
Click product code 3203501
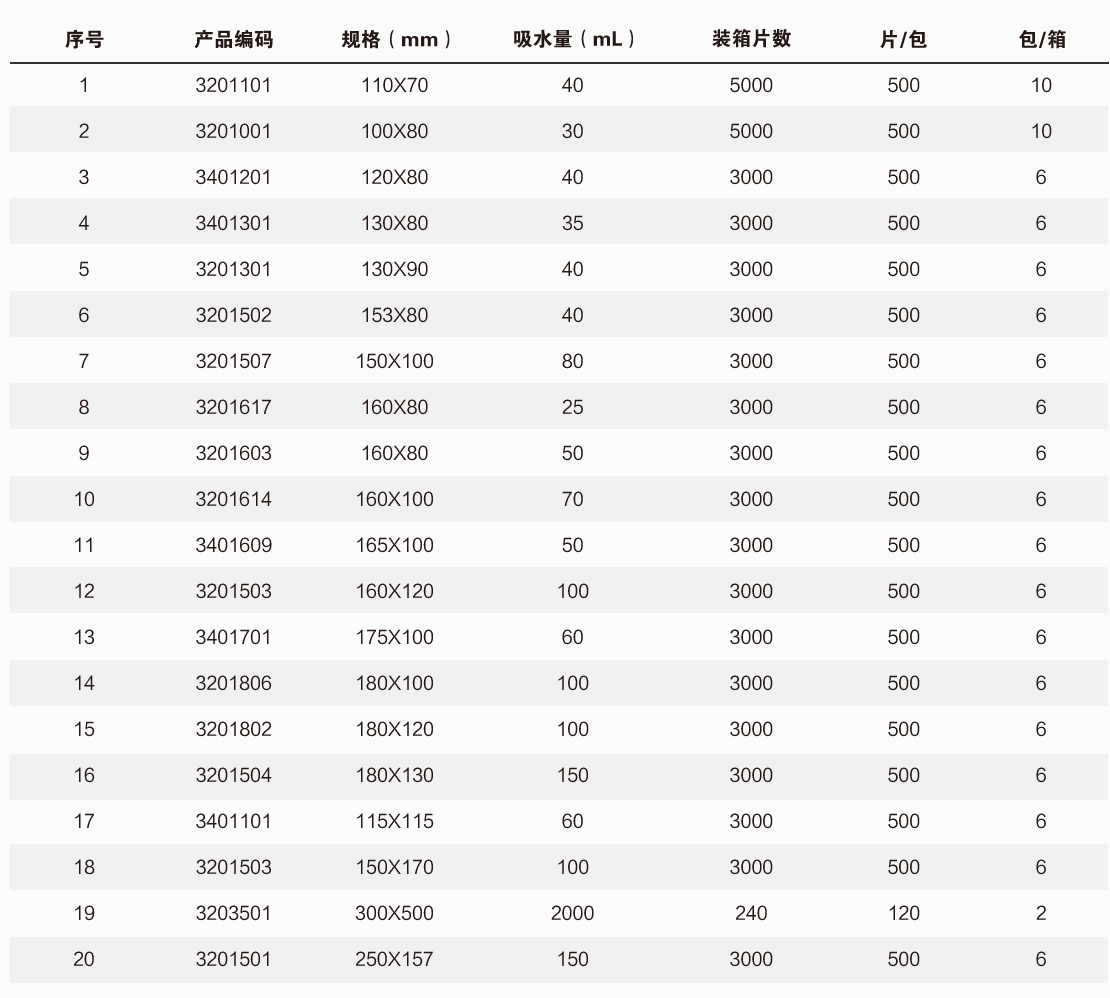click(x=233, y=913)
